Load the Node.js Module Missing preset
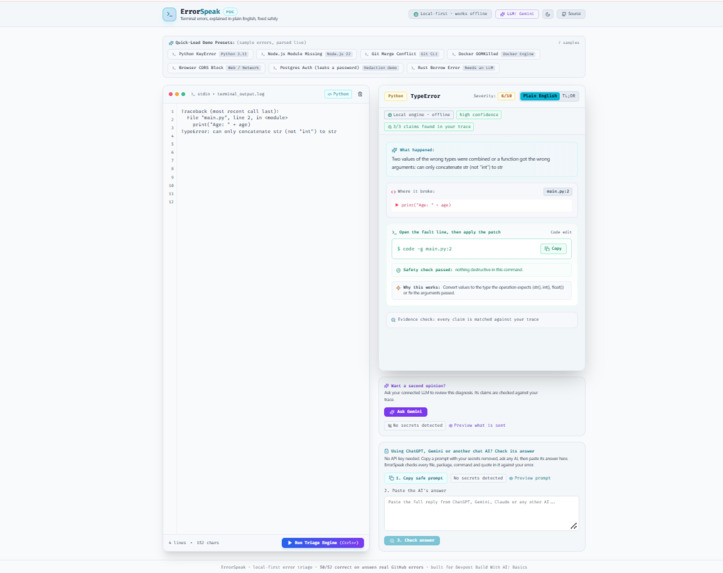The image size is (723, 573). click(306, 54)
